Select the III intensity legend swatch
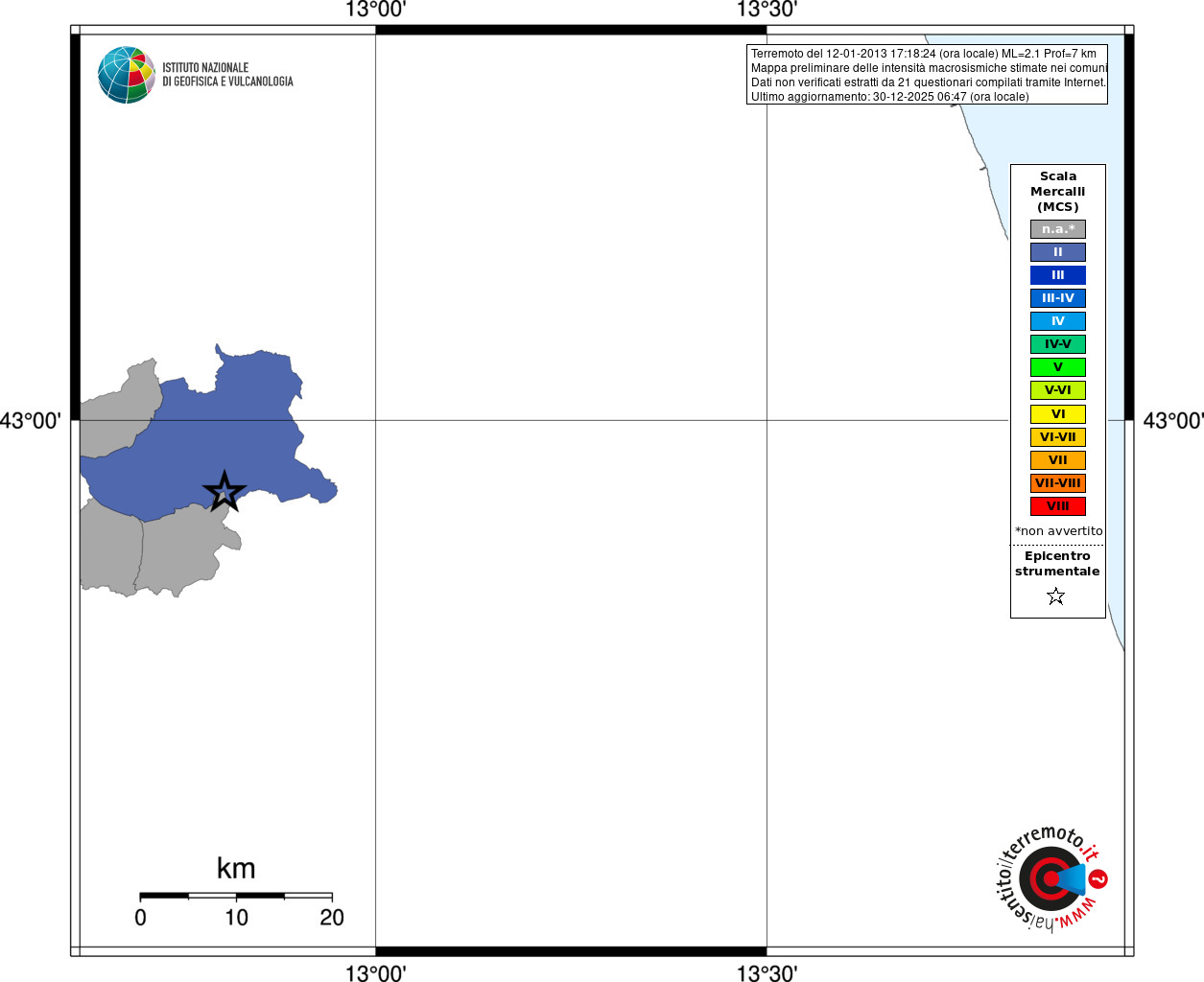 point(1058,275)
